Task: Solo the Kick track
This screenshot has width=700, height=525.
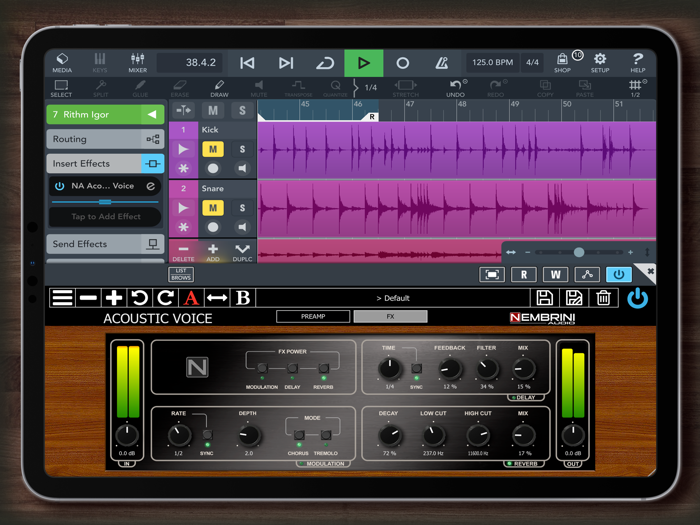Action: 242,149
